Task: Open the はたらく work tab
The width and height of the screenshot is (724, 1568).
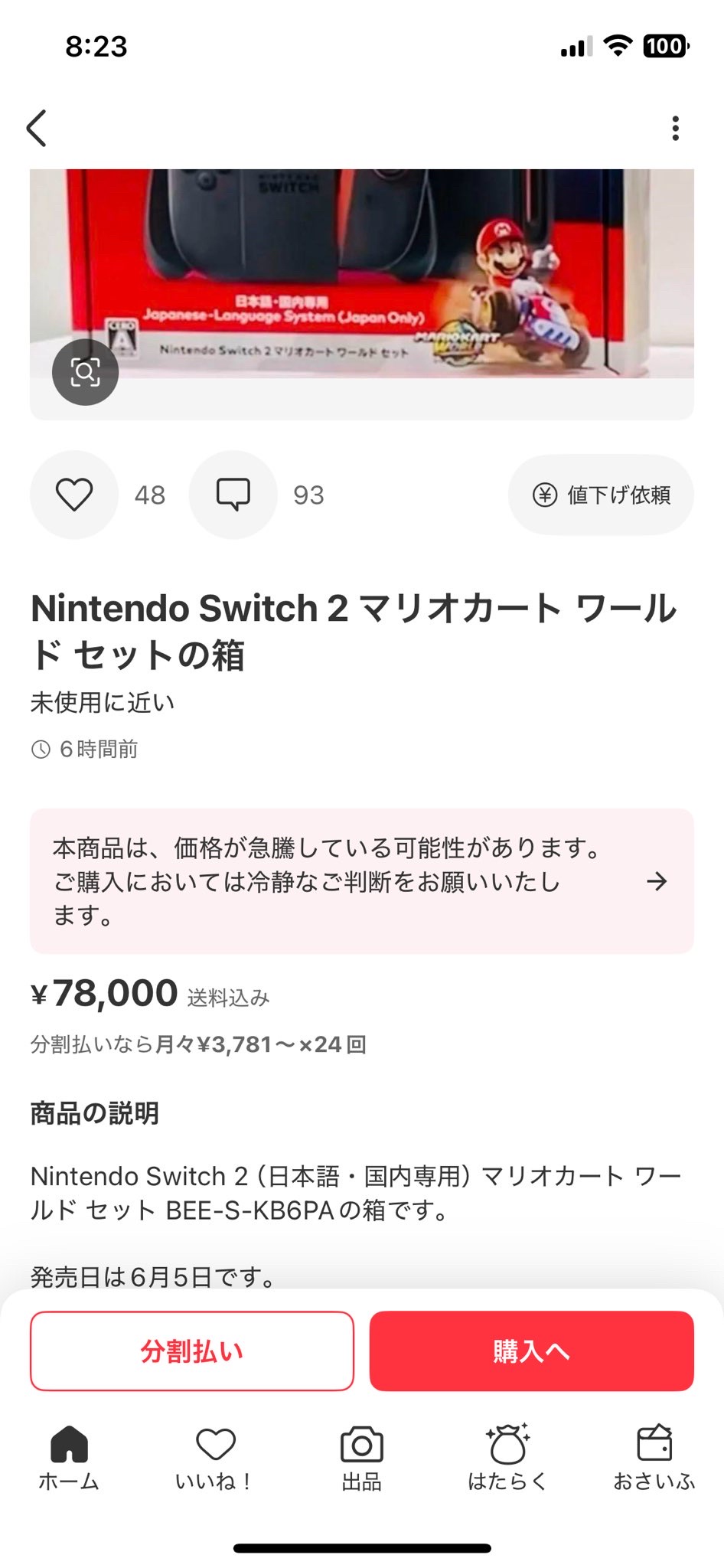Action: click(507, 1458)
